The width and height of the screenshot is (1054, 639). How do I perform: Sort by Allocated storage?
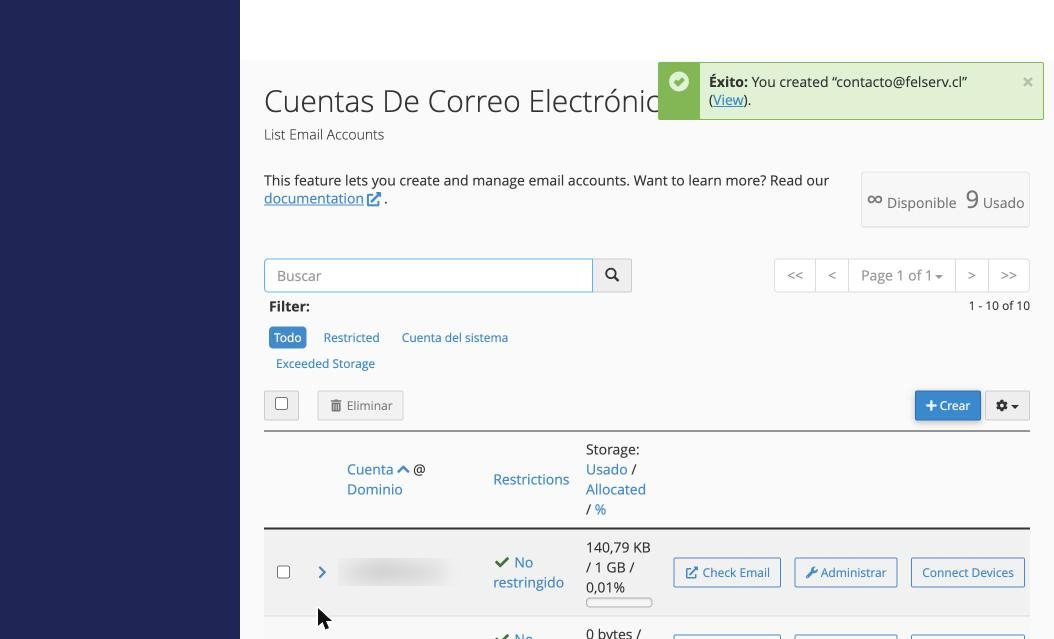616,490
